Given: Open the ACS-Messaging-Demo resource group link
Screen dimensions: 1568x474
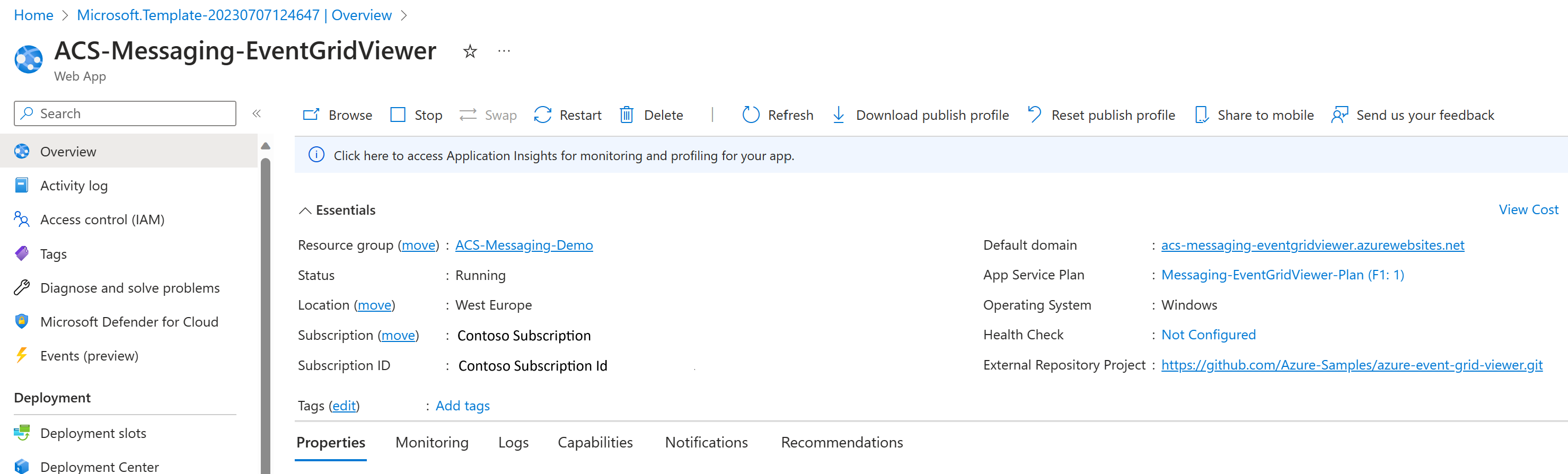Looking at the screenshot, I should click(524, 245).
